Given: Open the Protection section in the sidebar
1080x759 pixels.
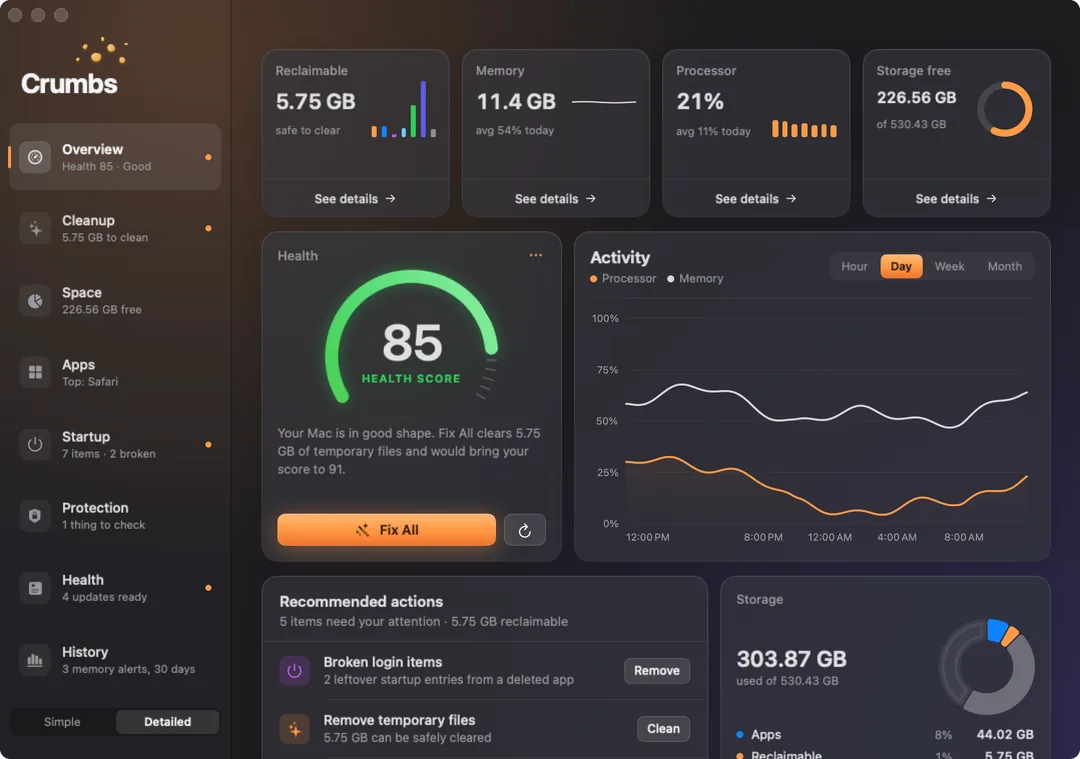Looking at the screenshot, I should [115, 516].
